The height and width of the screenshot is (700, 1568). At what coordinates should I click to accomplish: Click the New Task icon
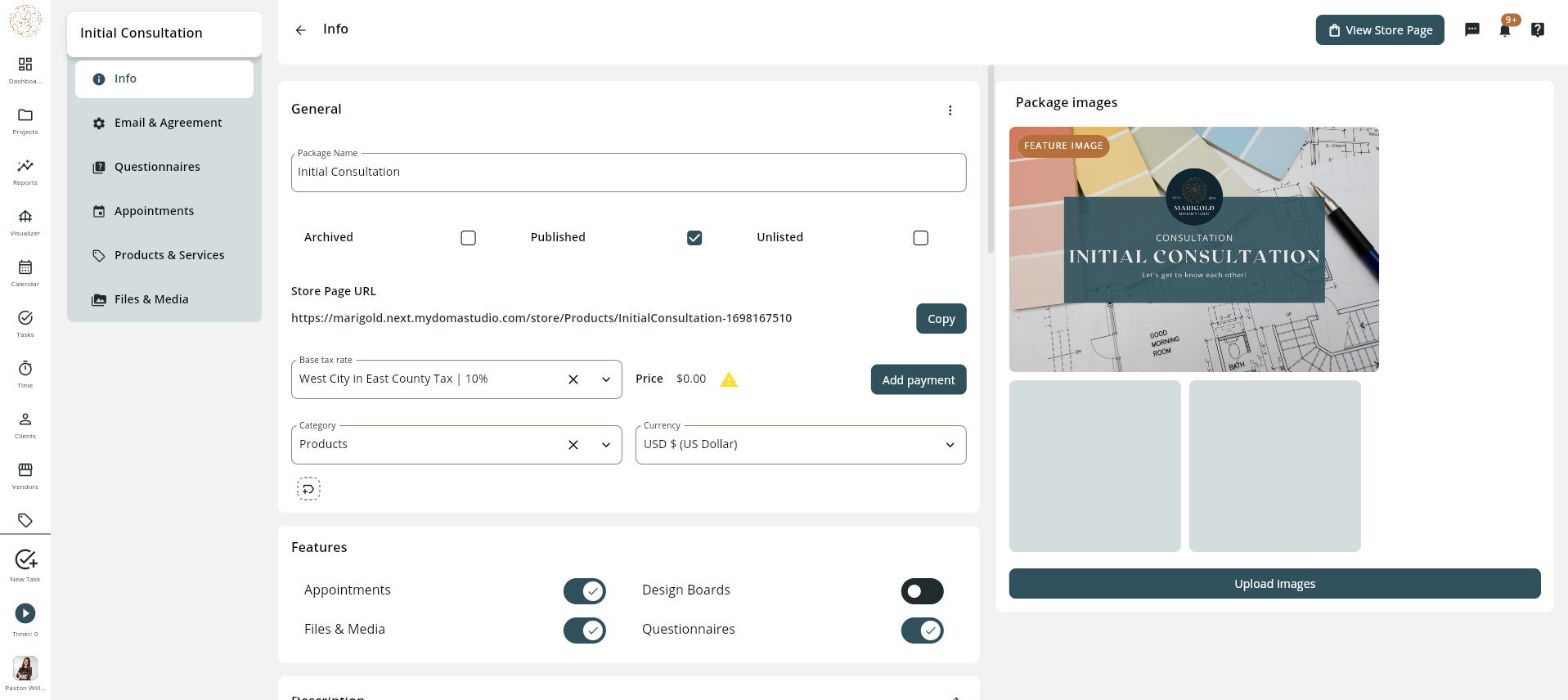click(x=25, y=559)
